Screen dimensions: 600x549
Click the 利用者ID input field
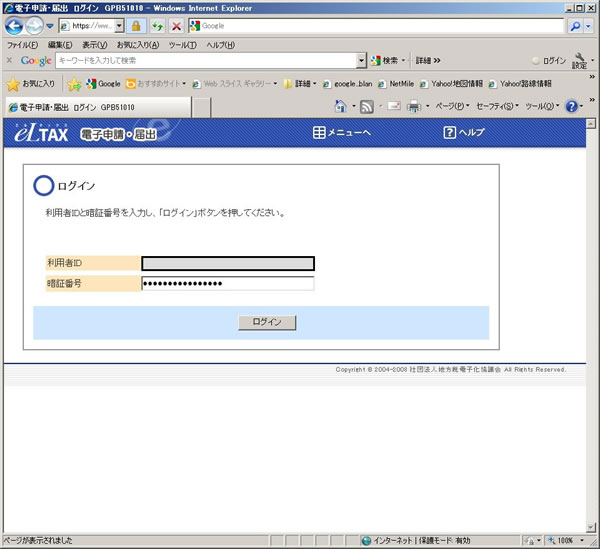click(x=228, y=264)
